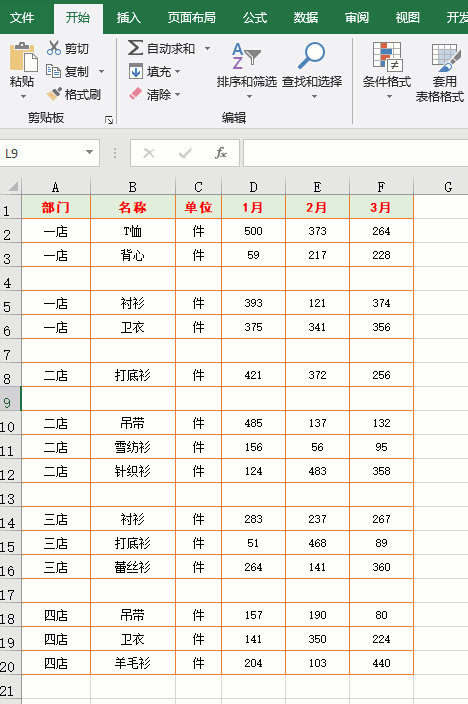Switch to the View (视图) tab

408,18
